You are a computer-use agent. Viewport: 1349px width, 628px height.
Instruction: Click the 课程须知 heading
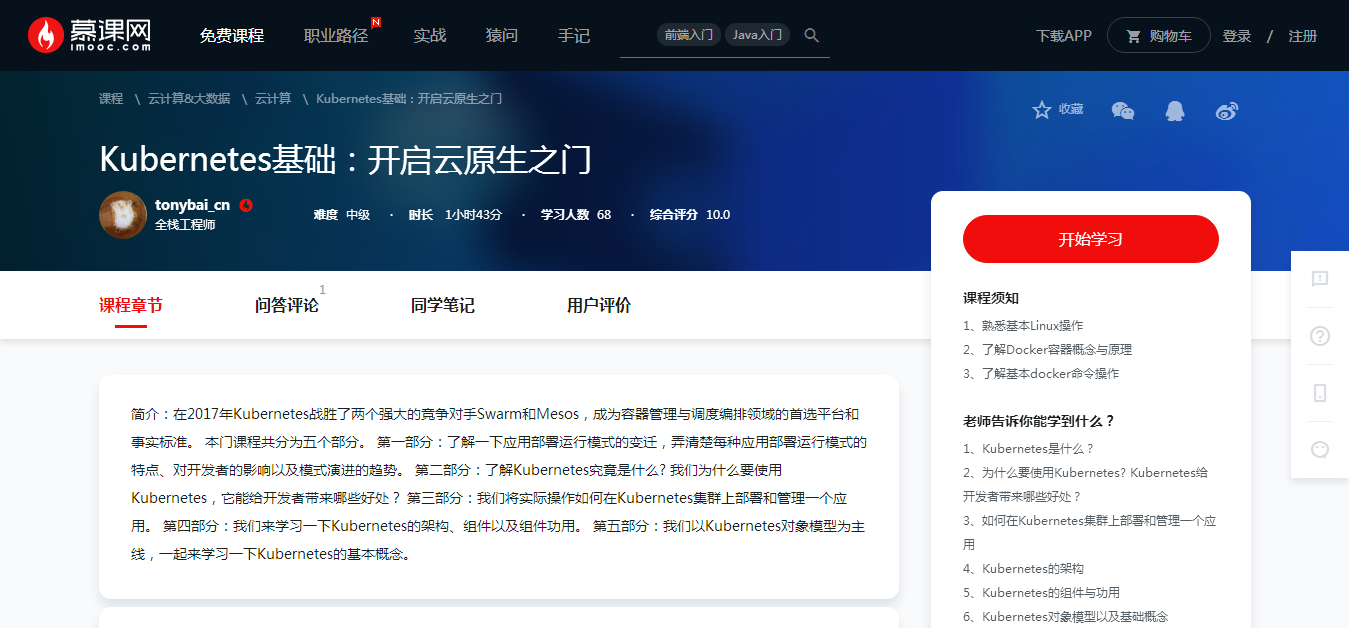coord(991,298)
